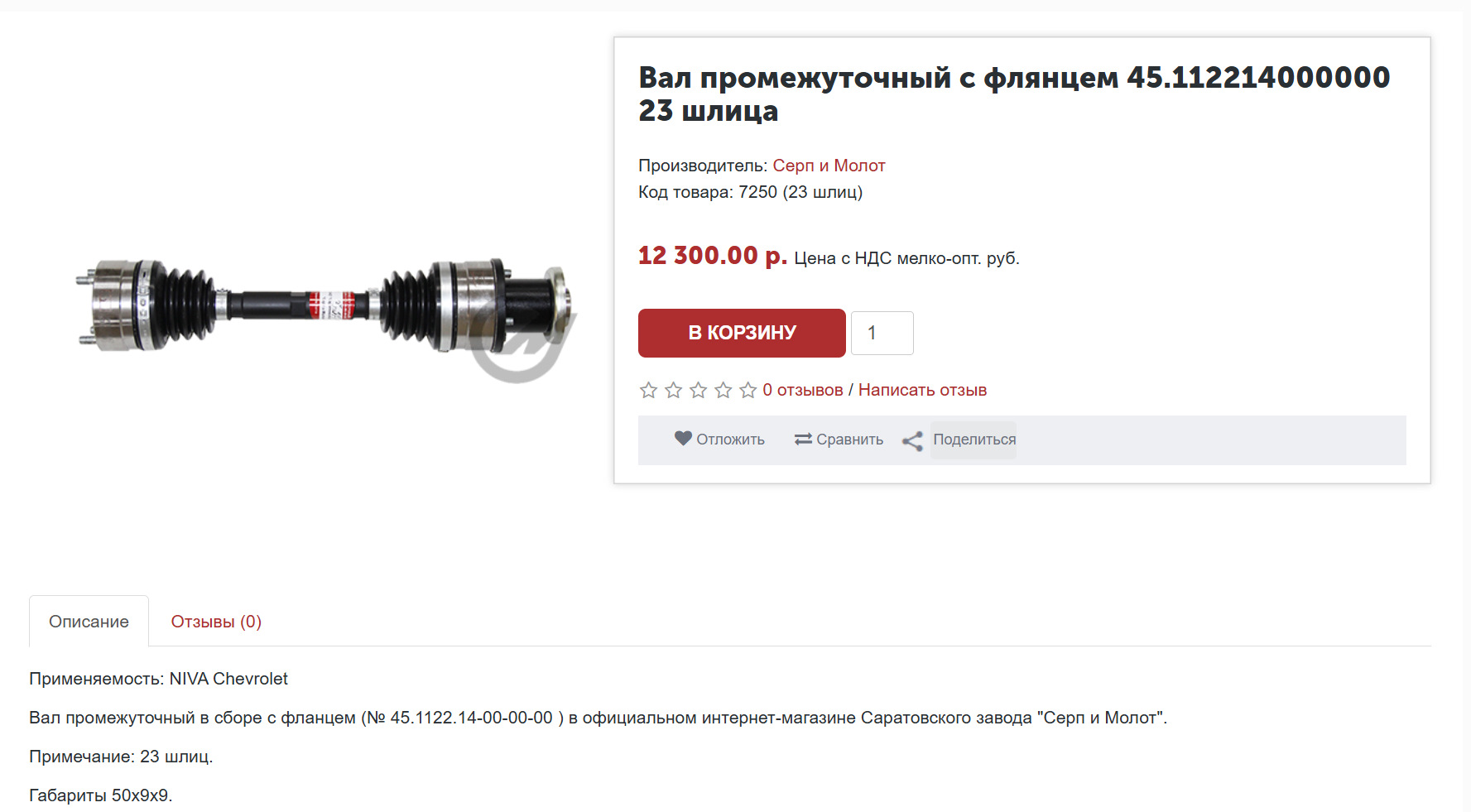Click the Поделиться share button
Viewport: 1471px width, 812px height.
[x=974, y=440]
